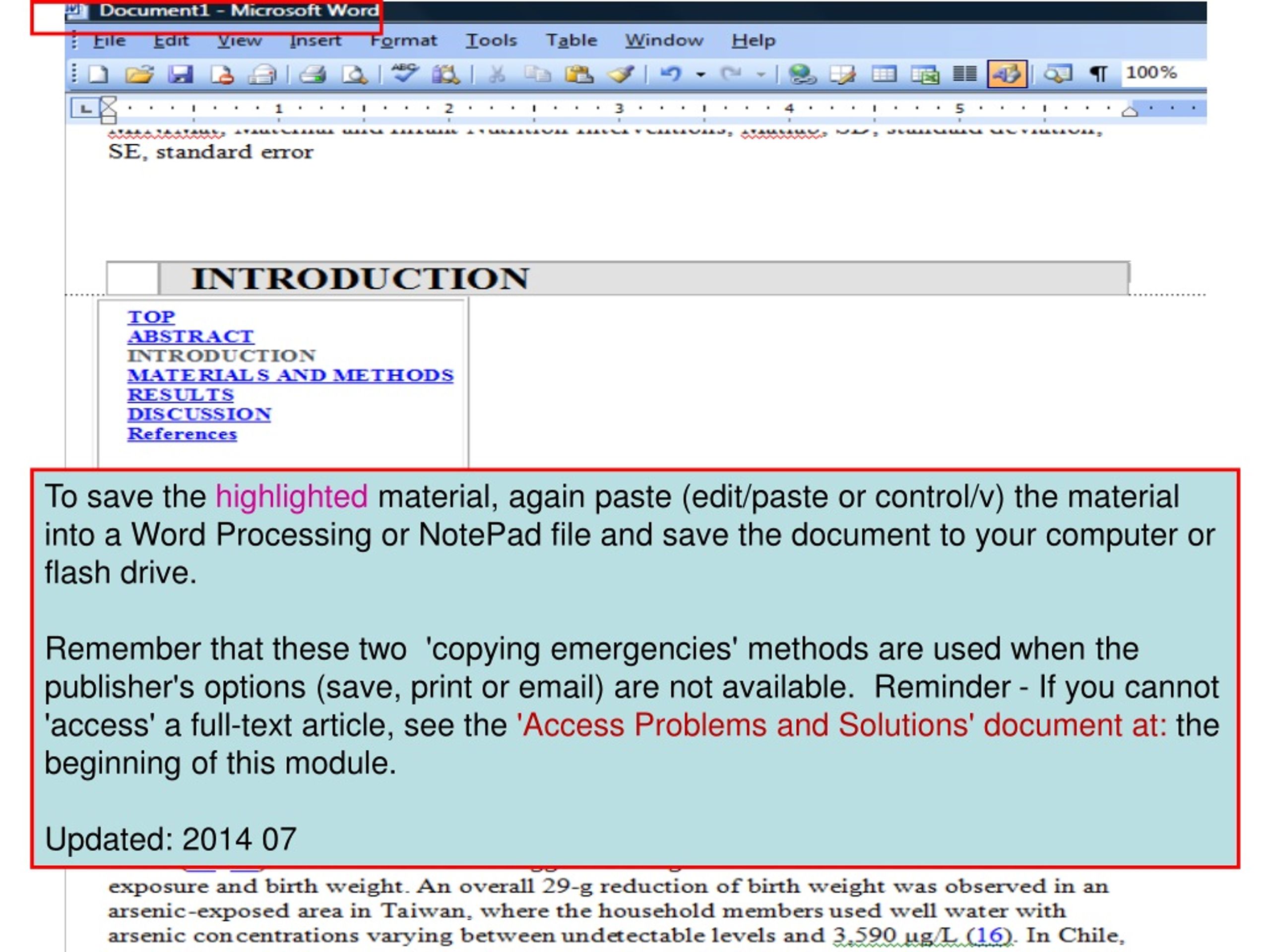1270x952 pixels.
Task: Click the E-mail document toolbar icon
Action: pyautogui.click(x=262, y=74)
